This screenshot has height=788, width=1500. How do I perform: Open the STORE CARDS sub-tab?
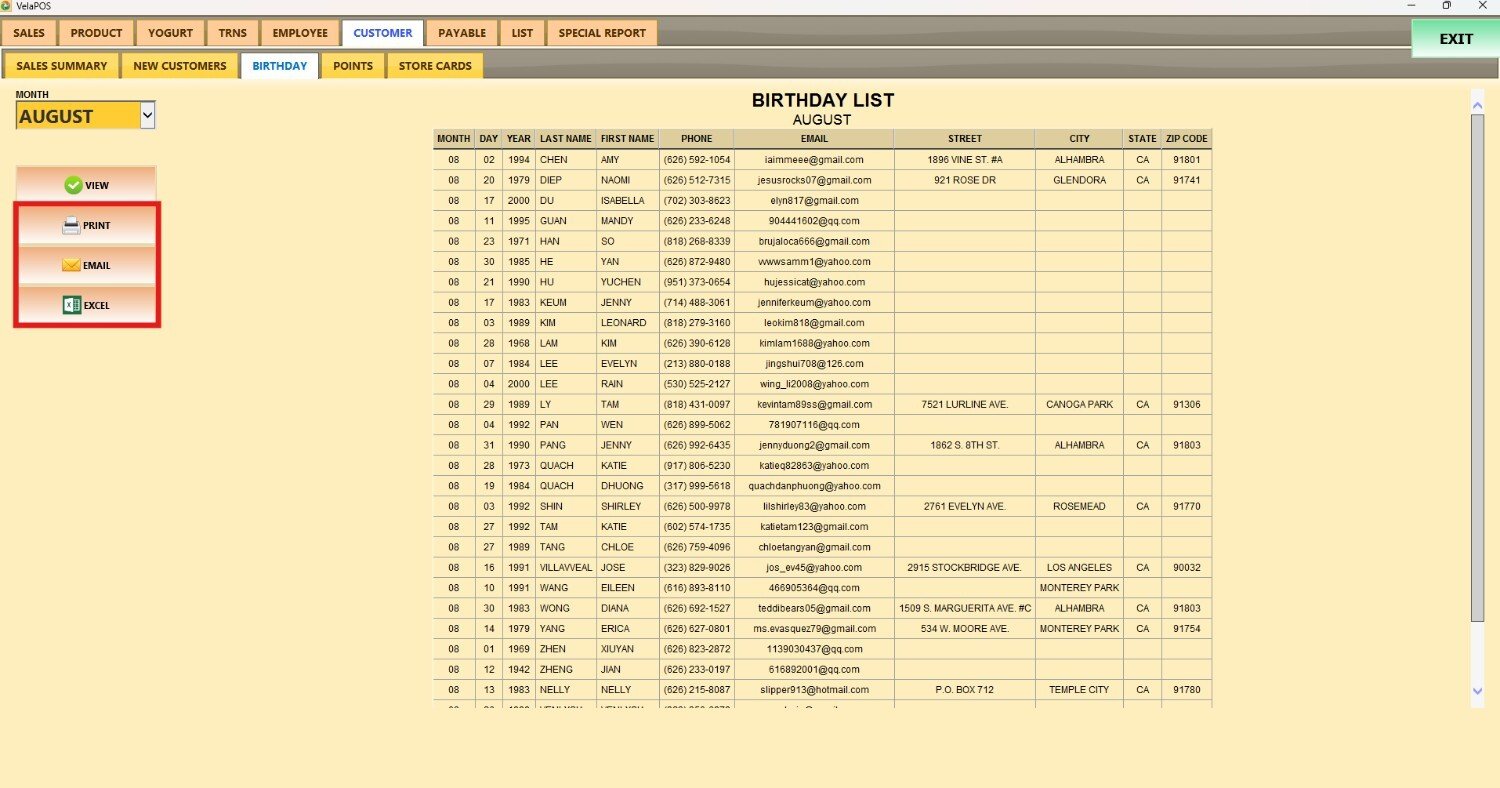(434, 66)
